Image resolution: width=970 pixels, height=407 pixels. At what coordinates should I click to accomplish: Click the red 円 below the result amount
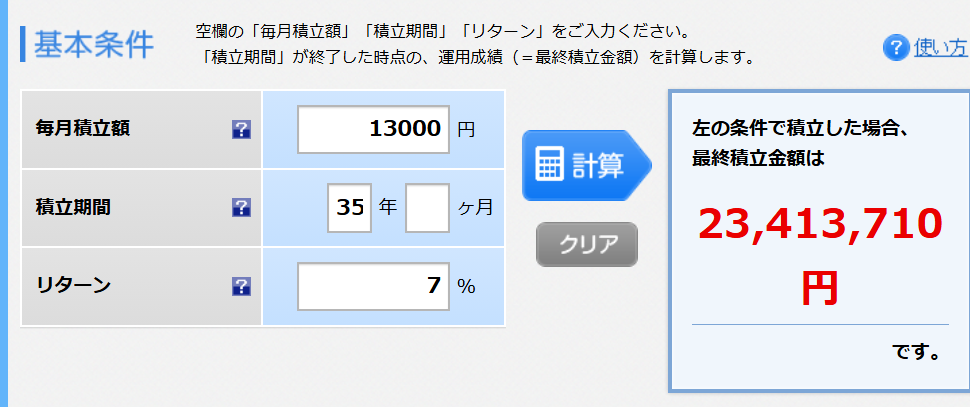pos(820,289)
